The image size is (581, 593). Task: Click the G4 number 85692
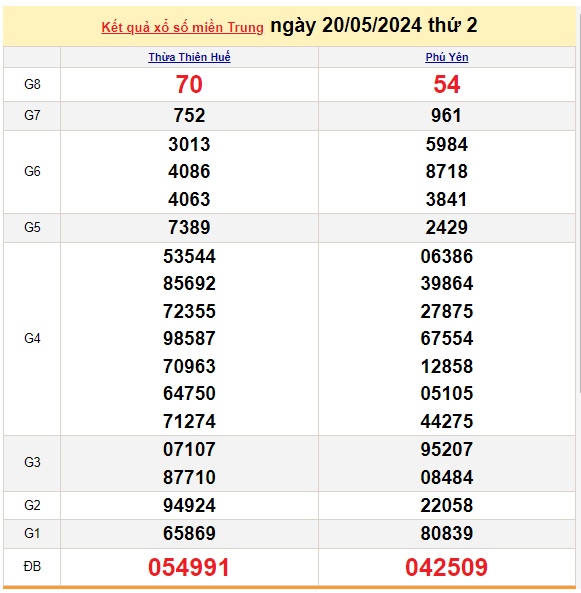pos(189,283)
